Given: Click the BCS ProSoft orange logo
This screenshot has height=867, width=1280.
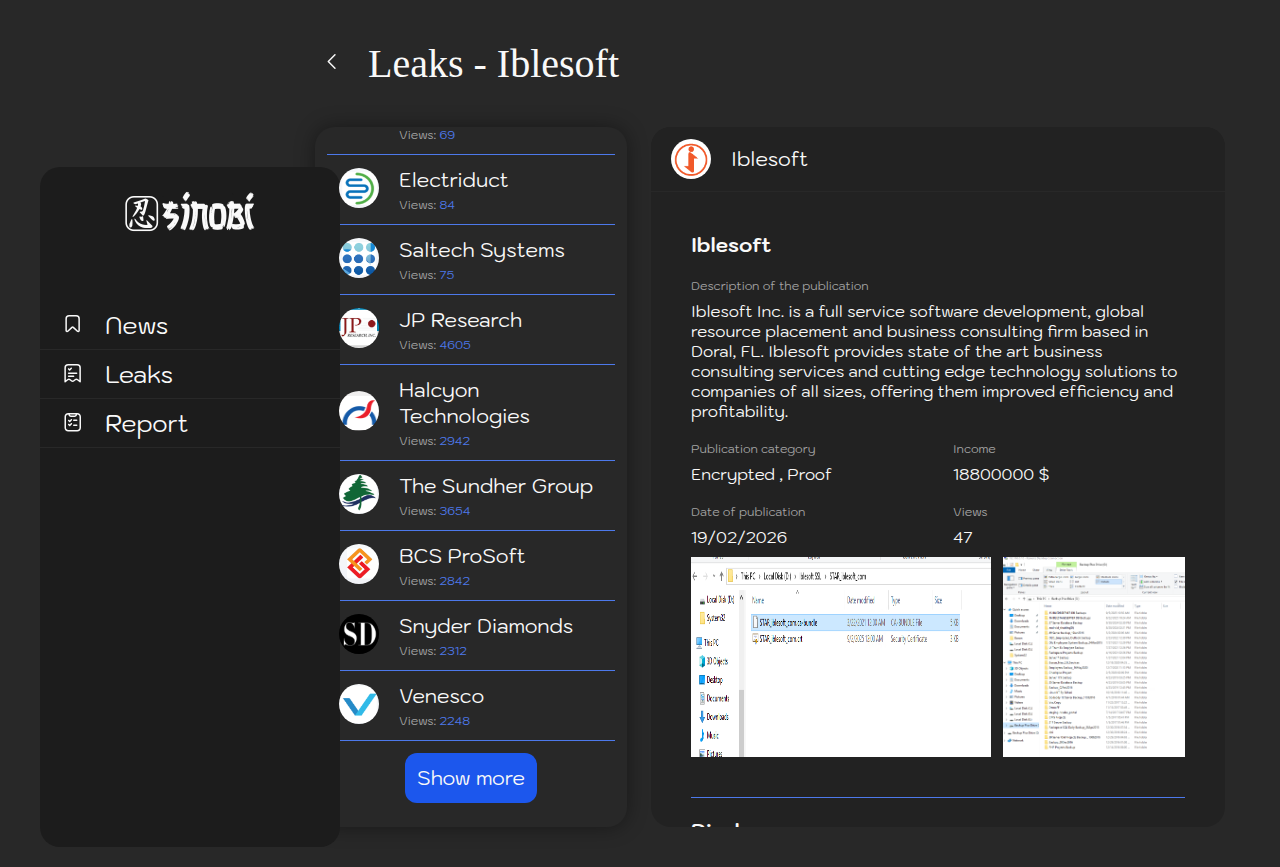Looking at the screenshot, I should tap(359, 564).
